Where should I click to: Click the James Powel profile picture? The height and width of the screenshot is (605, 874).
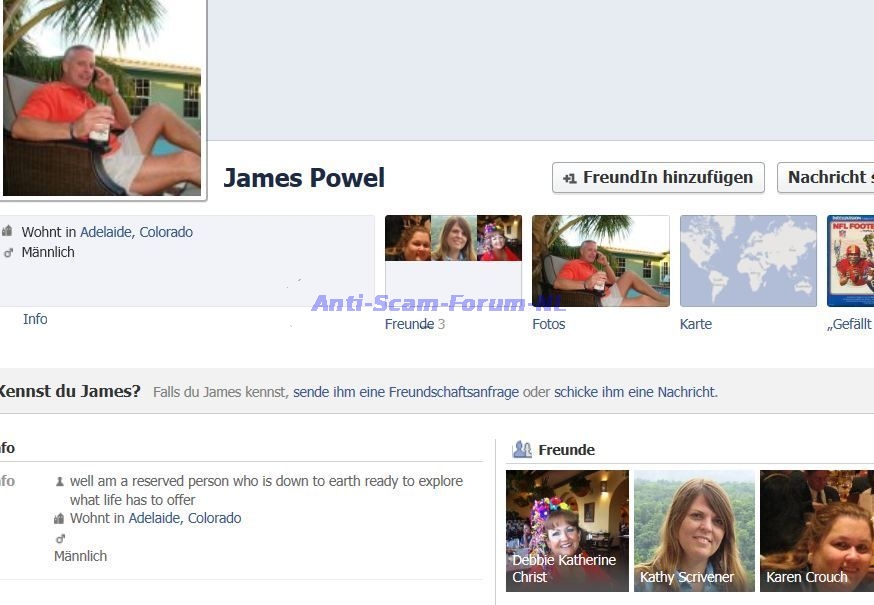pos(102,98)
